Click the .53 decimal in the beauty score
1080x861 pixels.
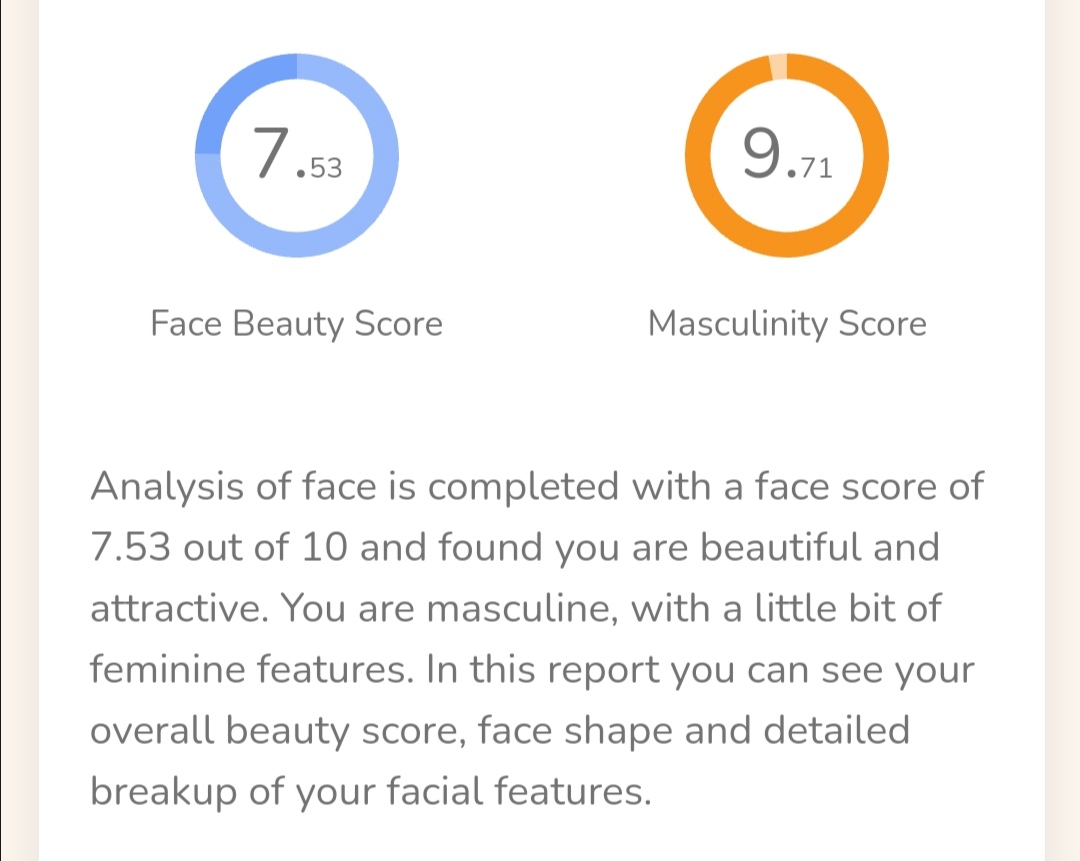tap(320, 168)
